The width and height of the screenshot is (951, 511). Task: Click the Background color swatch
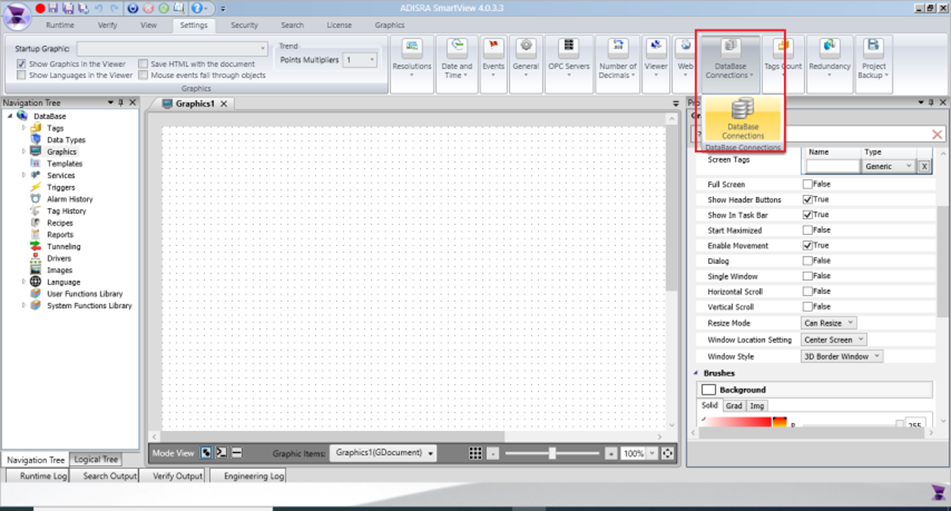point(708,390)
